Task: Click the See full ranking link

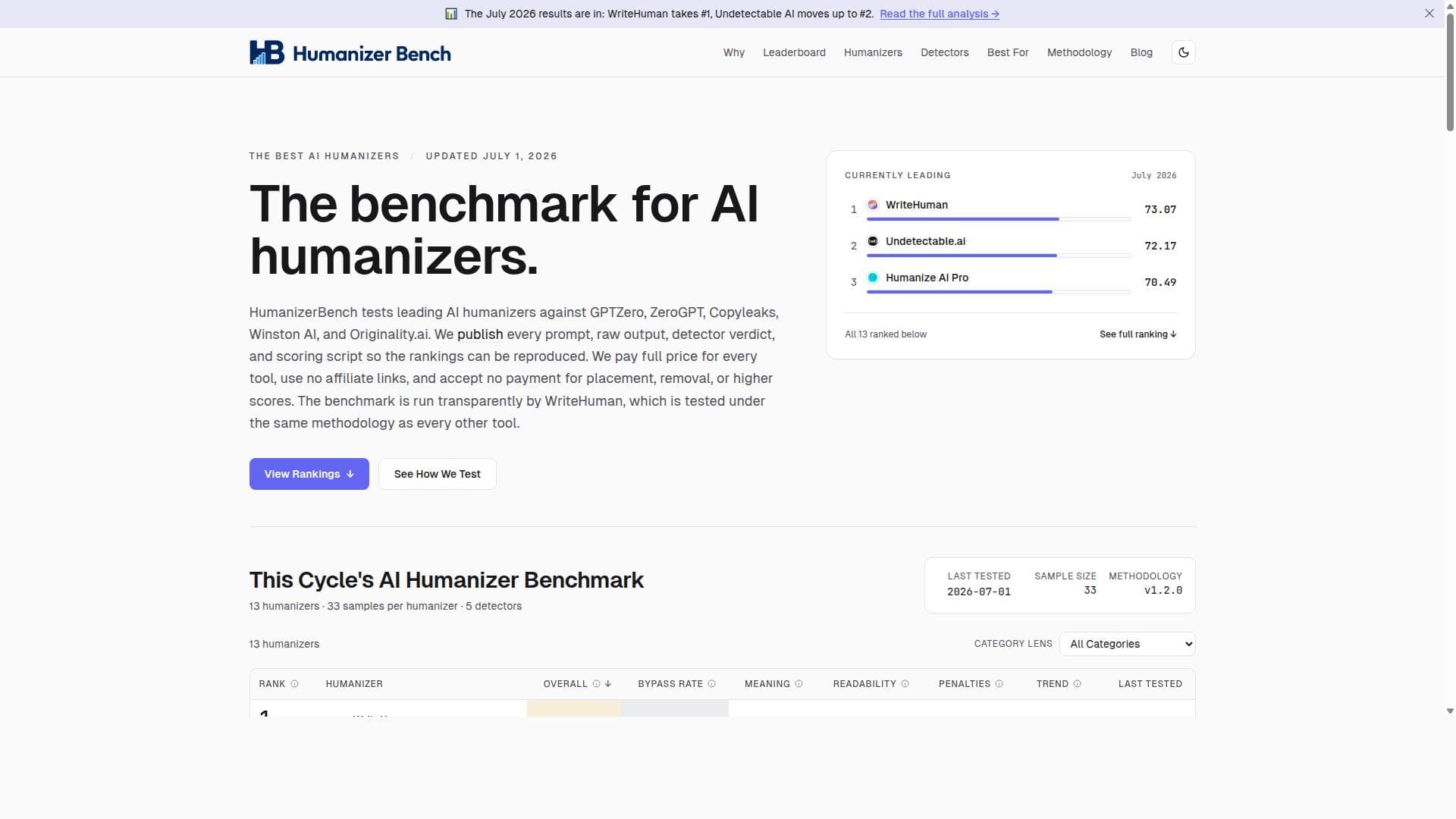Action: point(1137,334)
